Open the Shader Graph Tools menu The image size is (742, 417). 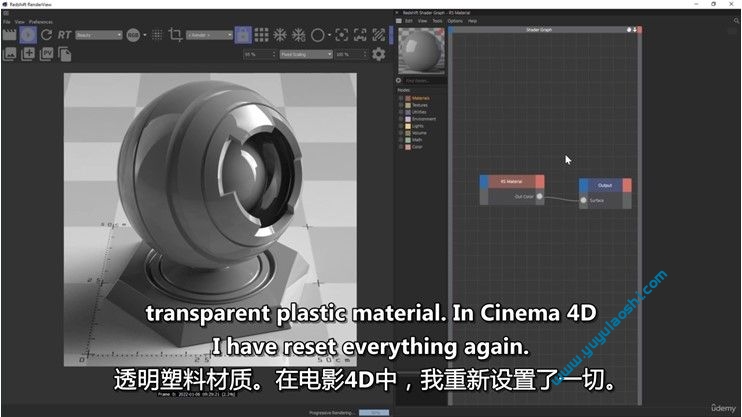[437, 21]
